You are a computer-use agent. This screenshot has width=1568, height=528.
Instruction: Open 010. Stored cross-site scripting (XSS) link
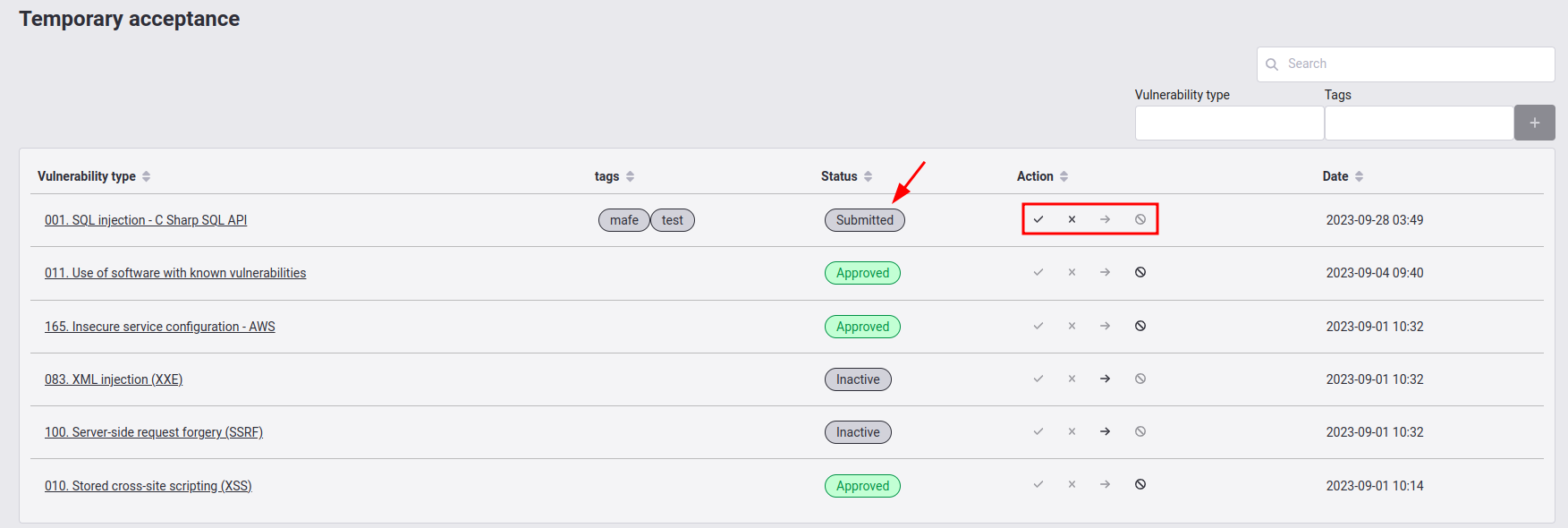[148, 486]
